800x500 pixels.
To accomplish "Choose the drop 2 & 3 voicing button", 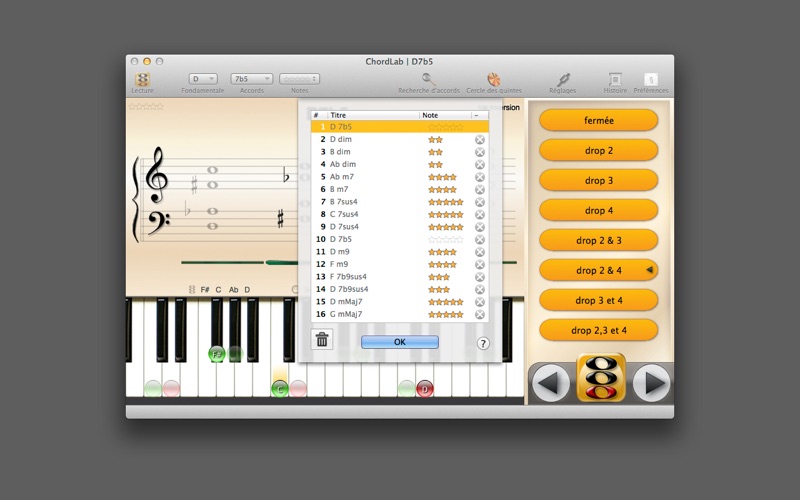I will (598, 240).
